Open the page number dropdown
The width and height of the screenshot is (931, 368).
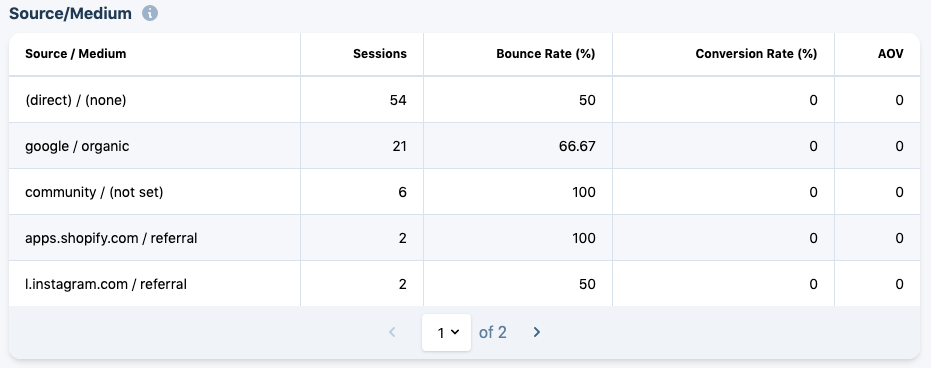[446, 332]
